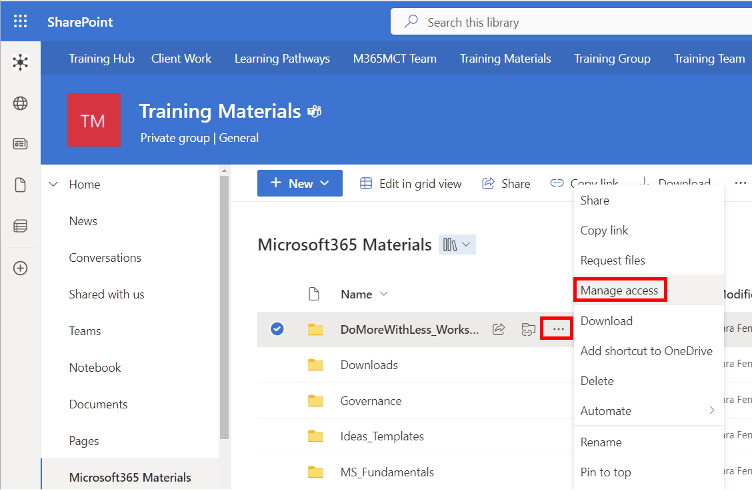This screenshot has width=752, height=490.
Task: Open the Governance folder name
Action: tap(371, 401)
